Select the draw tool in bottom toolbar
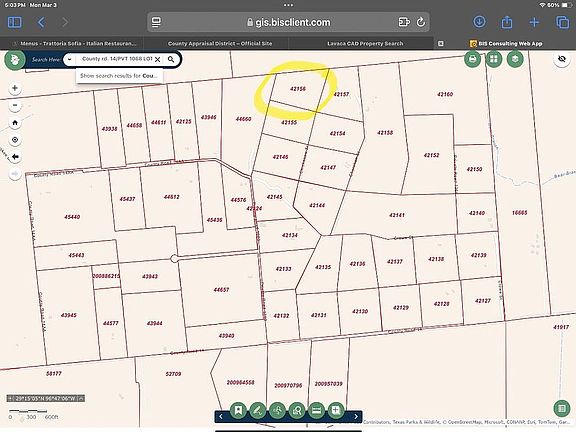 (258, 410)
